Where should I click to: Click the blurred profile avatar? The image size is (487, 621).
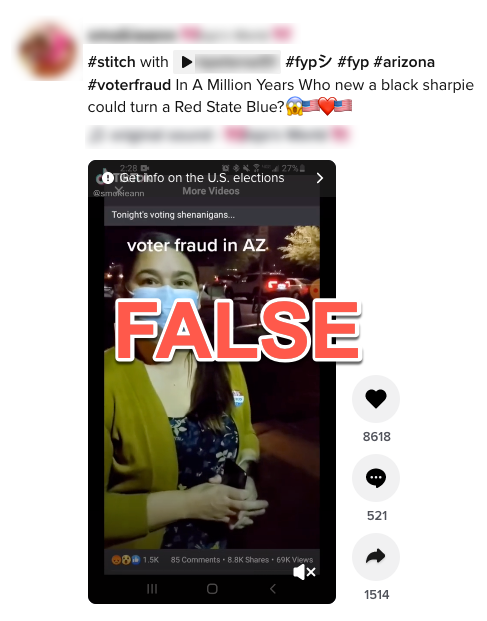tap(48, 51)
